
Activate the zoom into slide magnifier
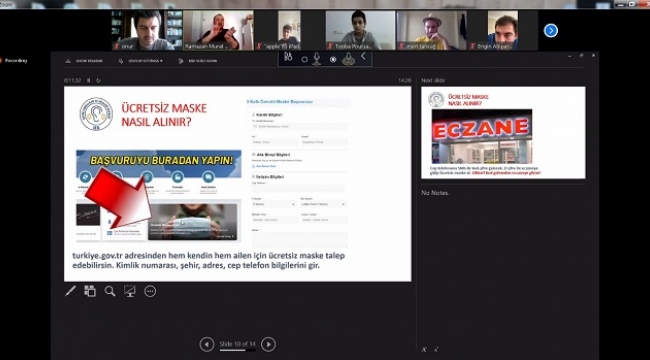click(x=110, y=291)
